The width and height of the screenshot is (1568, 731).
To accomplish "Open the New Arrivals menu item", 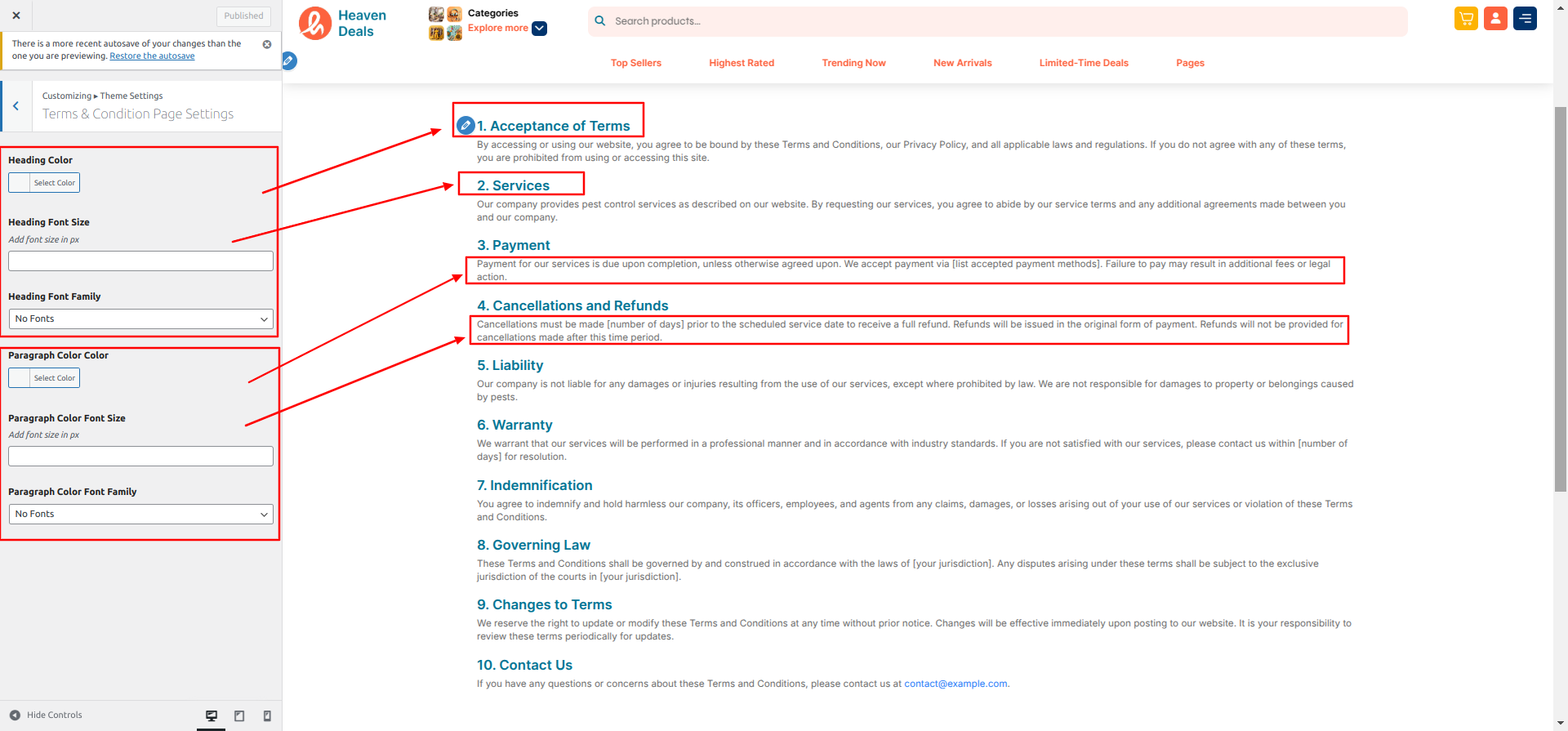I will click(x=963, y=63).
